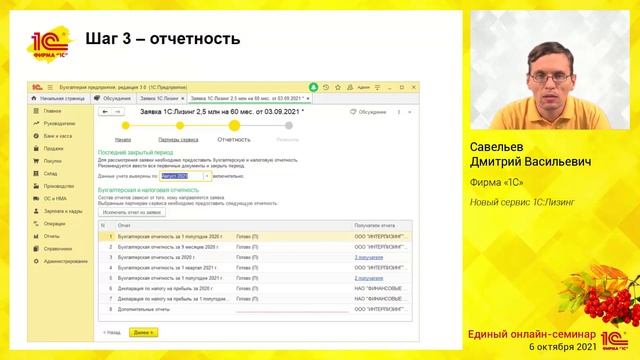640x360 pixels.
Task: Open the ОС и НМА section
Action: [x=55, y=199]
